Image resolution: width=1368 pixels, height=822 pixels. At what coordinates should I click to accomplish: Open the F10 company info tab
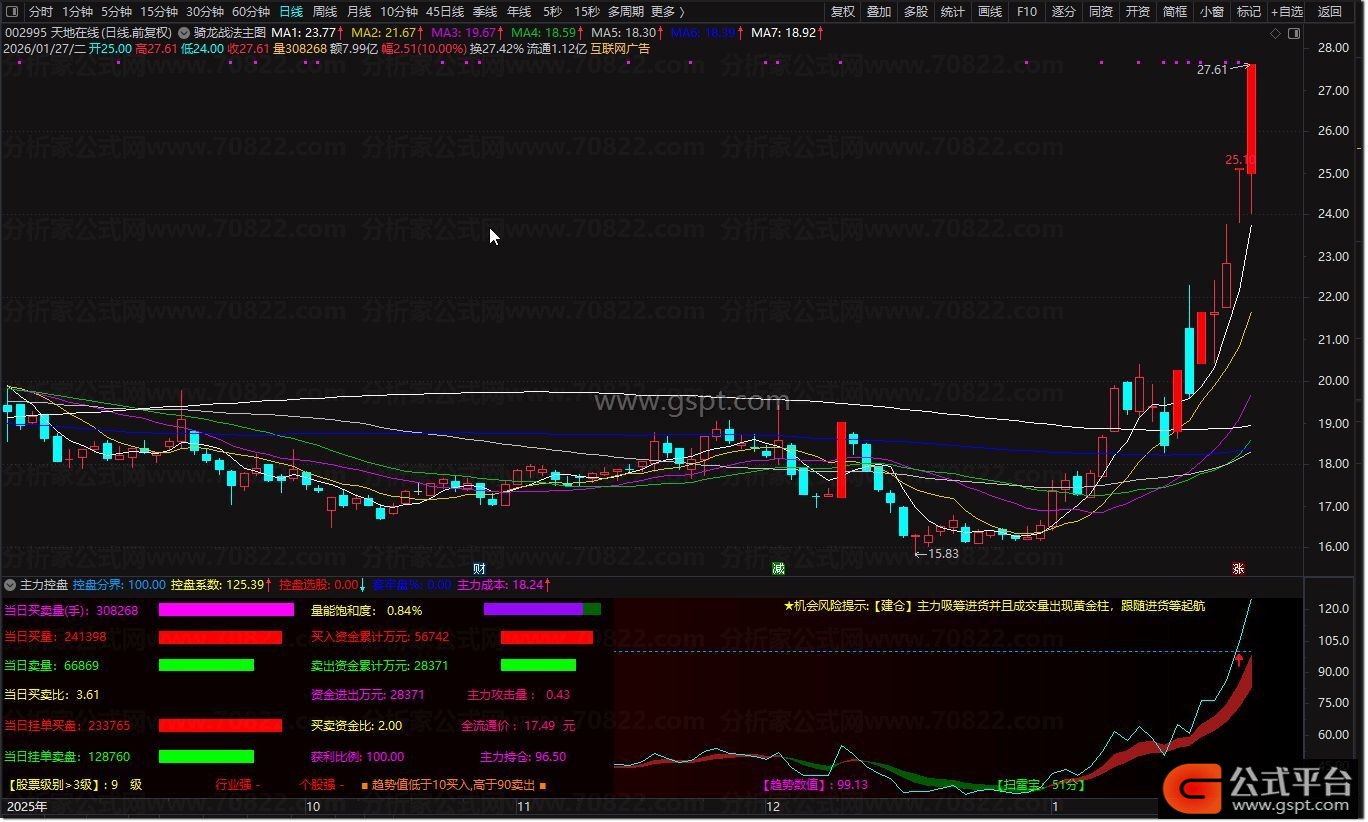coord(1026,12)
